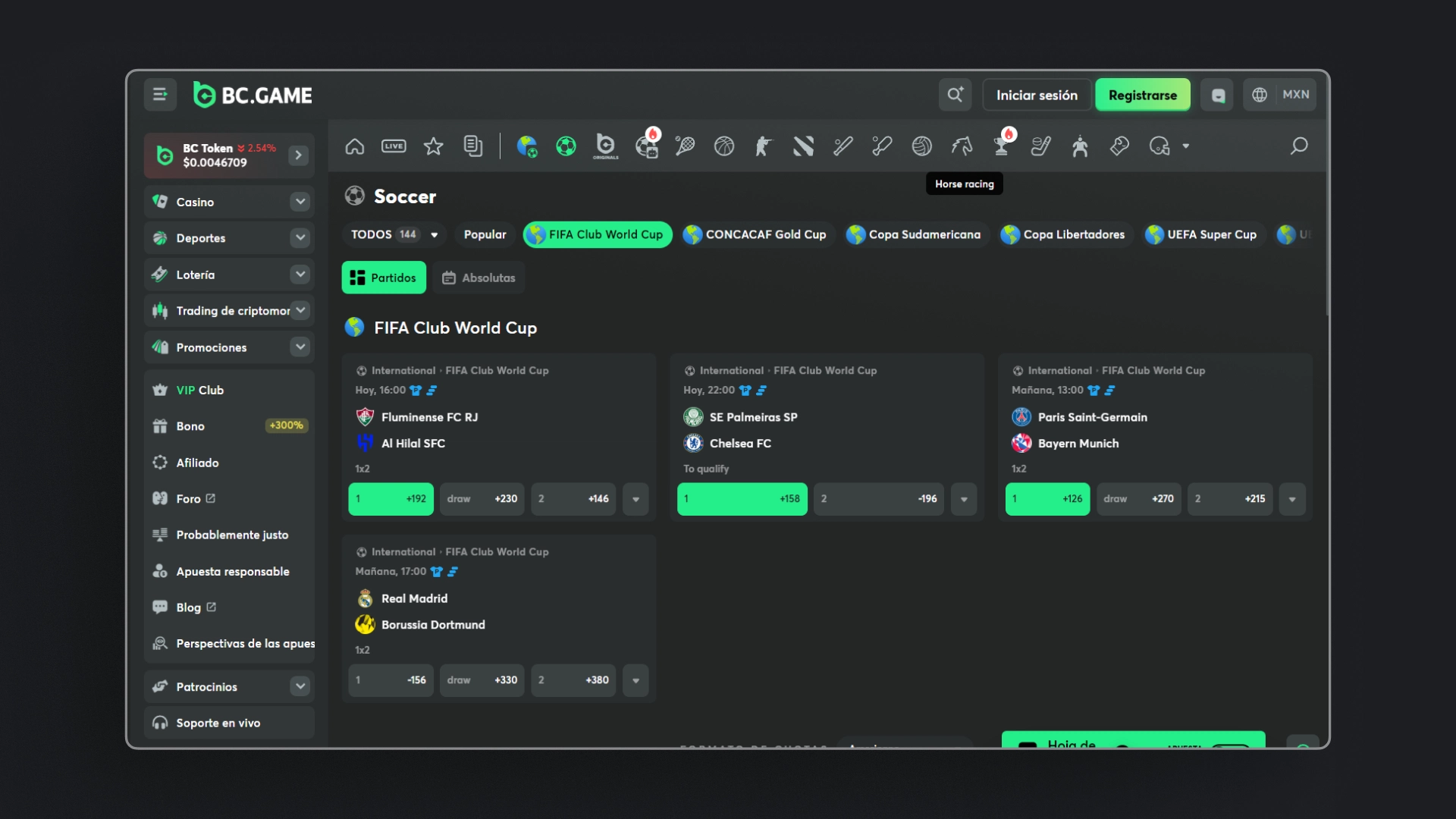
Task: Expand the Patrocinios sidebar section
Action: click(x=300, y=686)
